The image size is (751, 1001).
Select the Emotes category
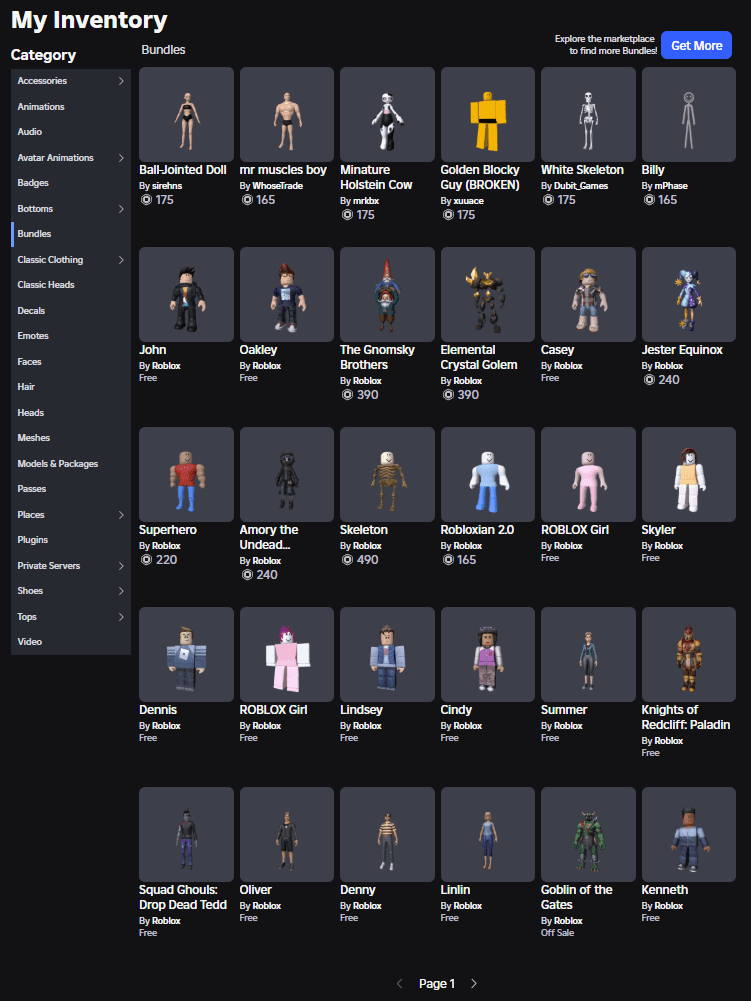[33, 336]
